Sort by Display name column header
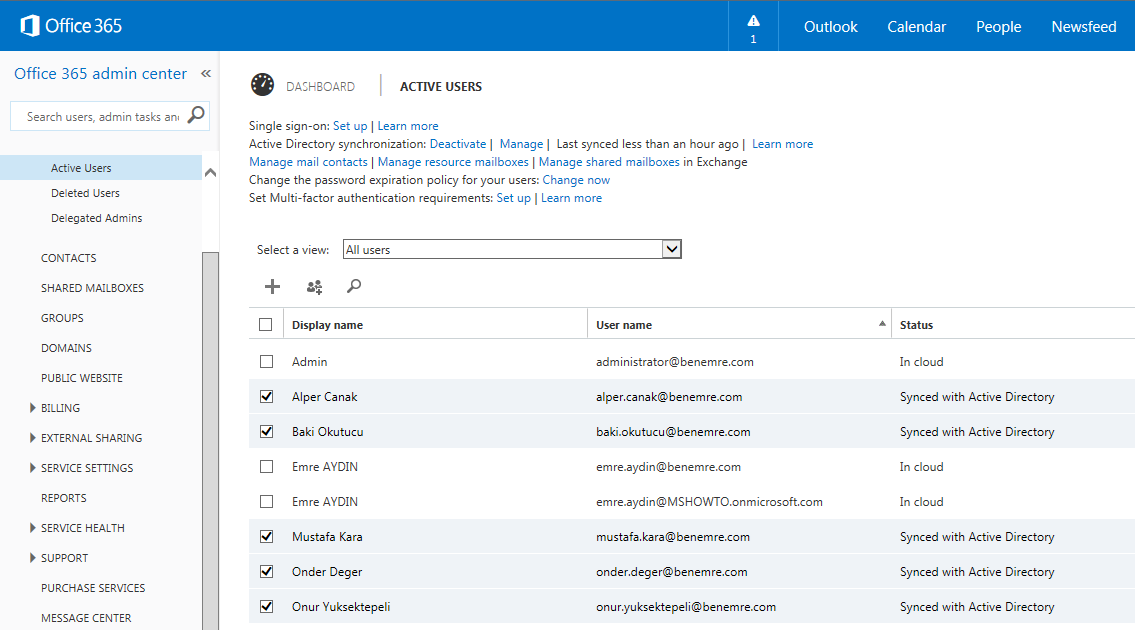This screenshot has width=1135, height=630. [327, 325]
